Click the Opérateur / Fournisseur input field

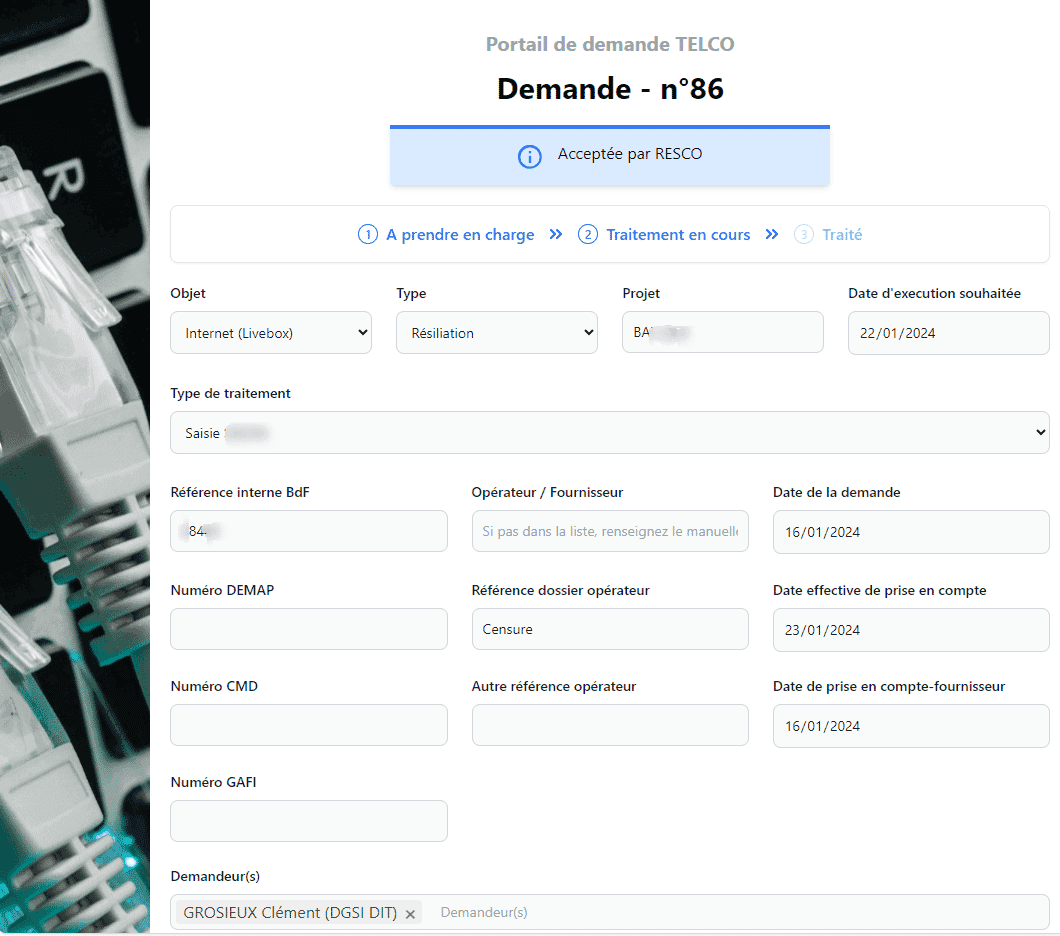point(609,531)
